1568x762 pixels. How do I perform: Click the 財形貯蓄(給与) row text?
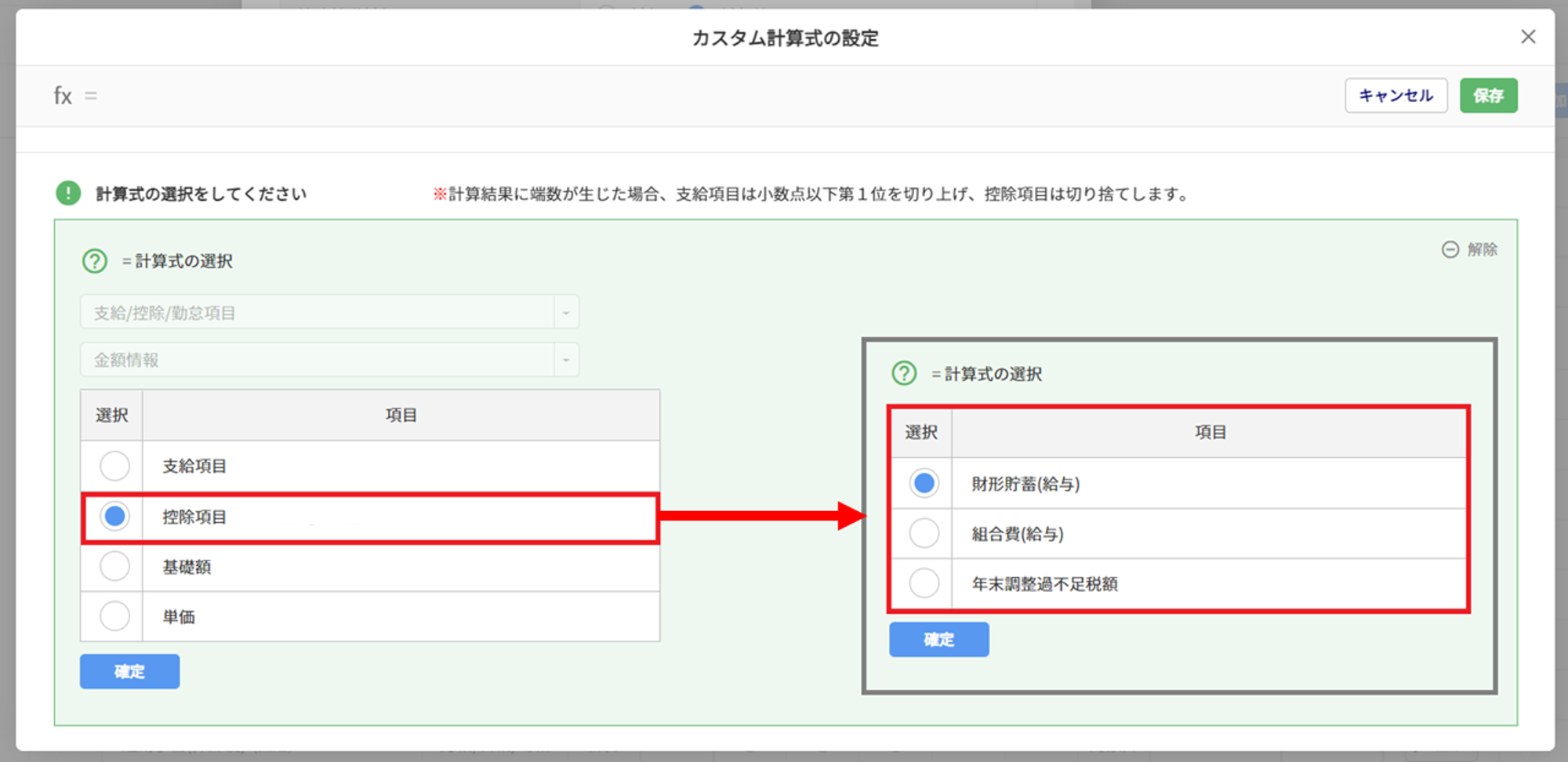click(x=1025, y=484)
